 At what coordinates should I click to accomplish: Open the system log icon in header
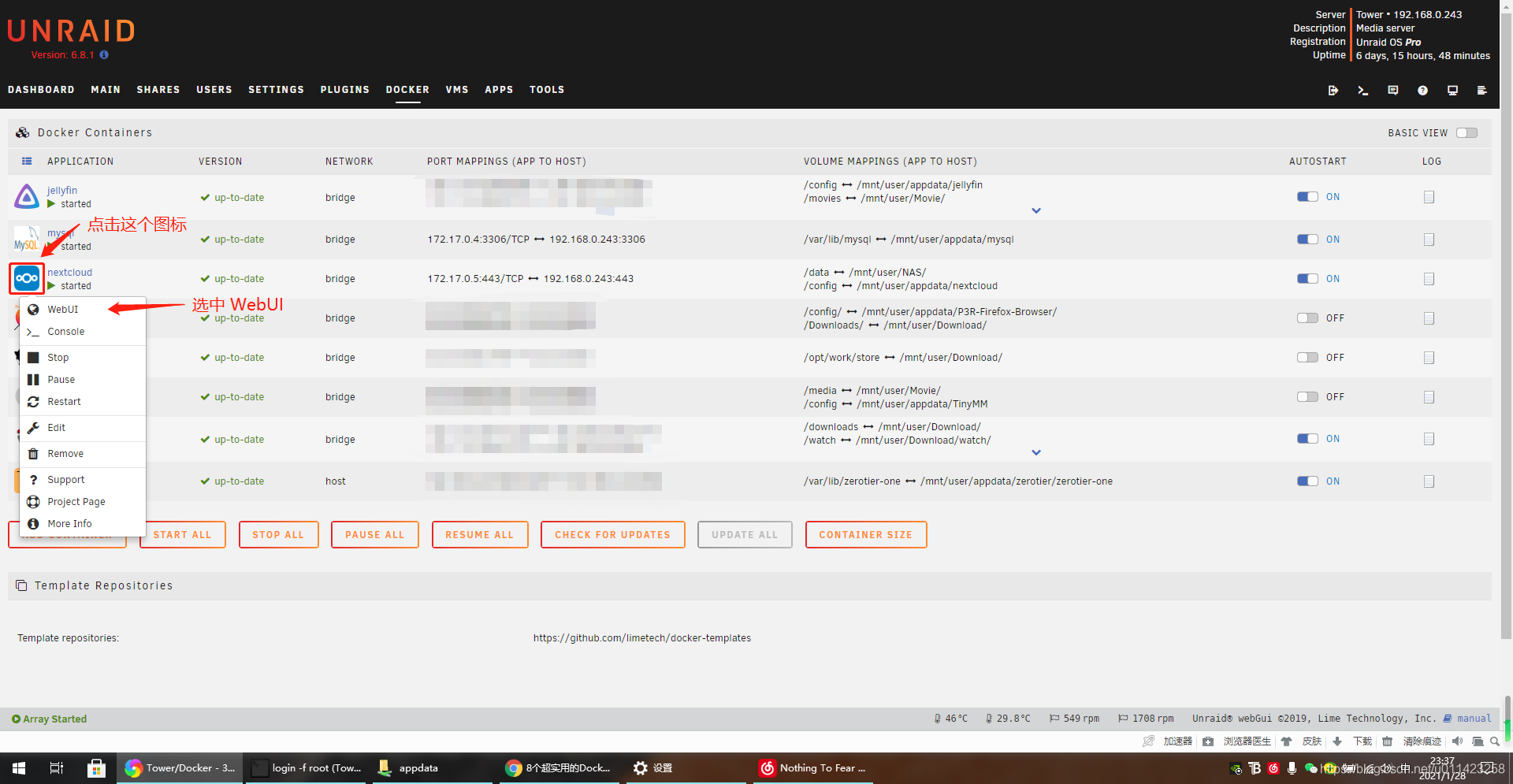1481,91
